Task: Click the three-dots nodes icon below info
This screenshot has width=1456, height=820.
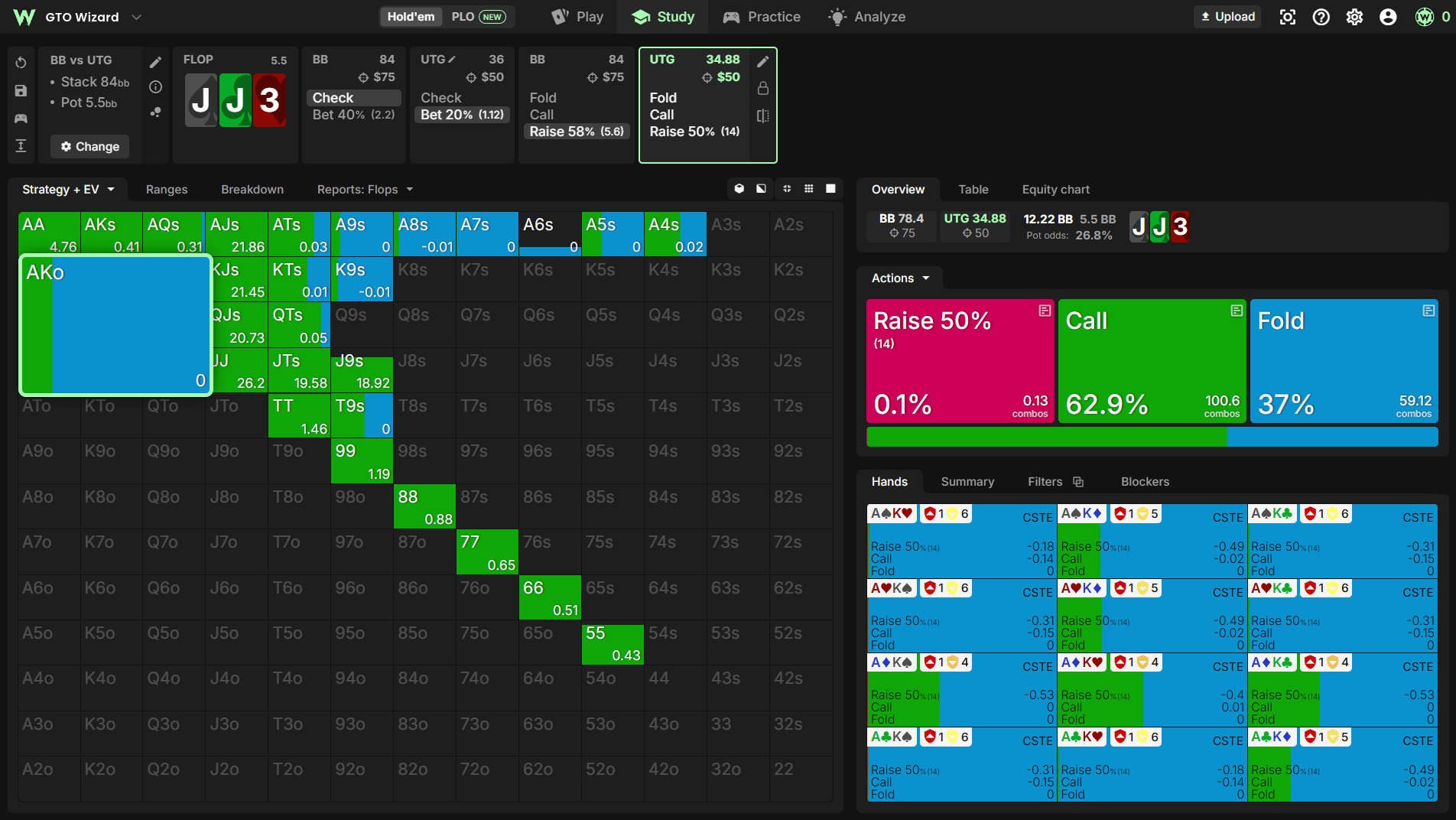Action: pos(155,112)
